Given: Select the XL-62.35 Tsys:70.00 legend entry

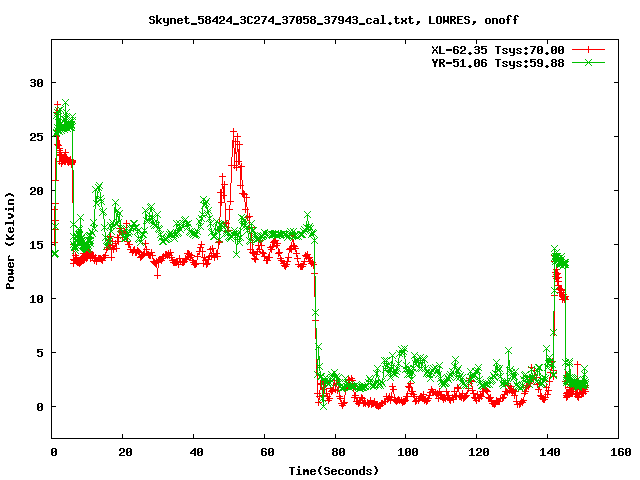Looking at the screenshot, I should coord(498,50).
